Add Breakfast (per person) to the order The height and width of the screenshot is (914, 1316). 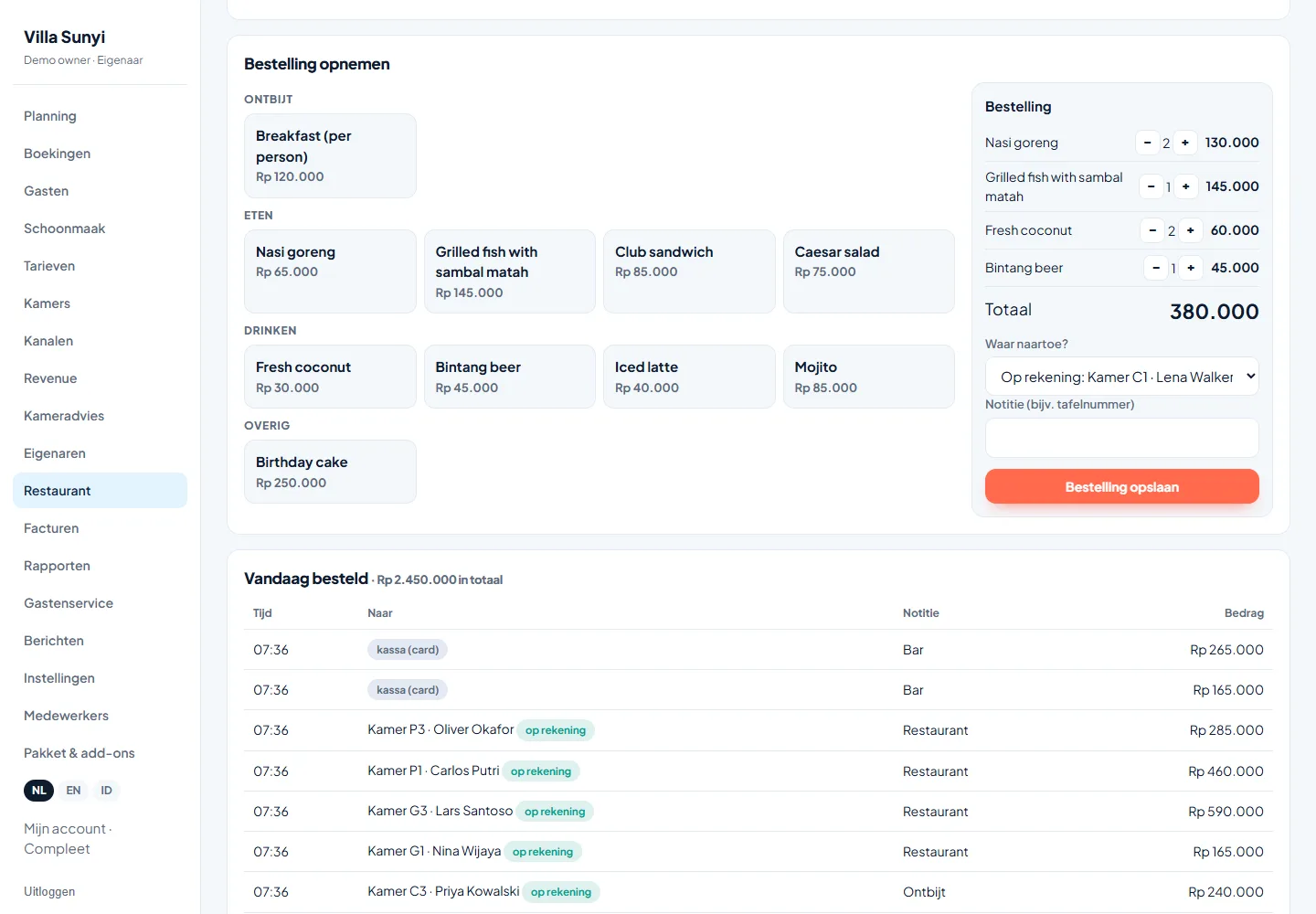tap(330, 155)
